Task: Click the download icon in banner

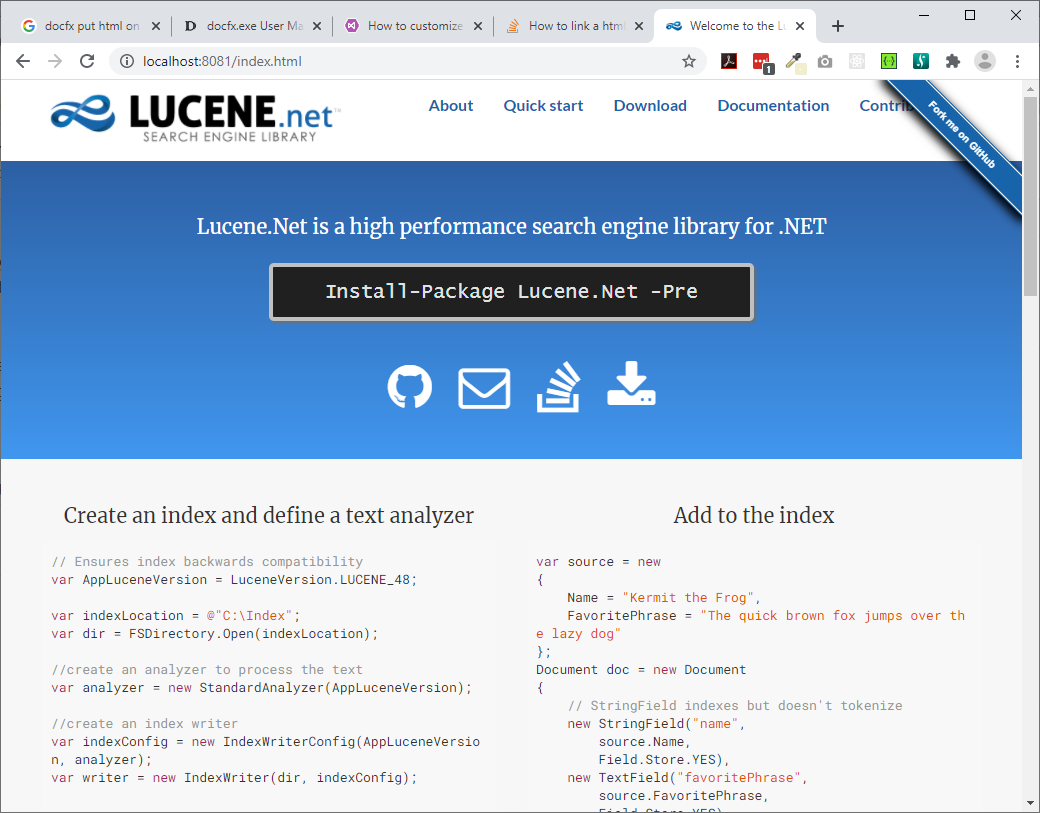Action: coord(631,383)
